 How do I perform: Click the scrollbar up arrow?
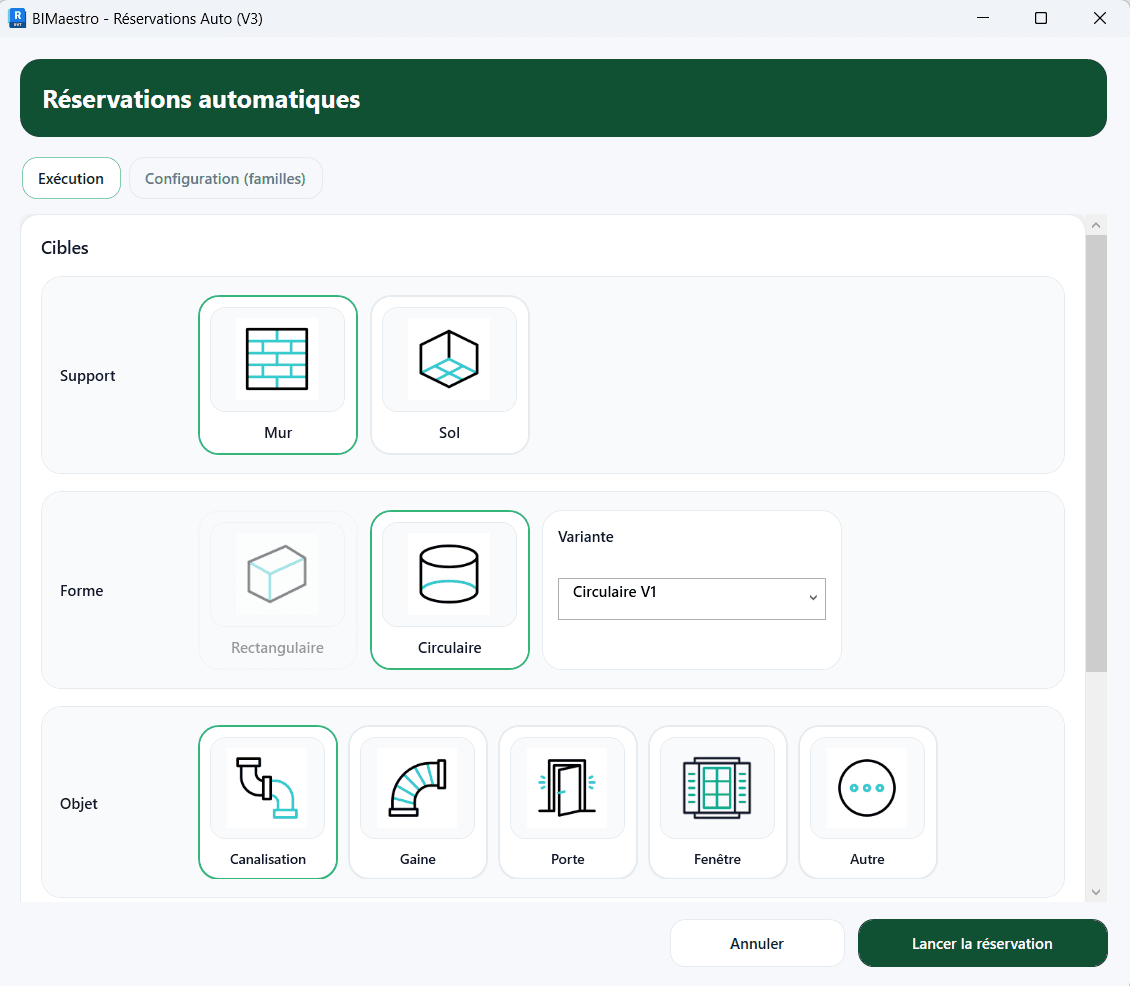pyautogui.click(x=1095, y=223)
